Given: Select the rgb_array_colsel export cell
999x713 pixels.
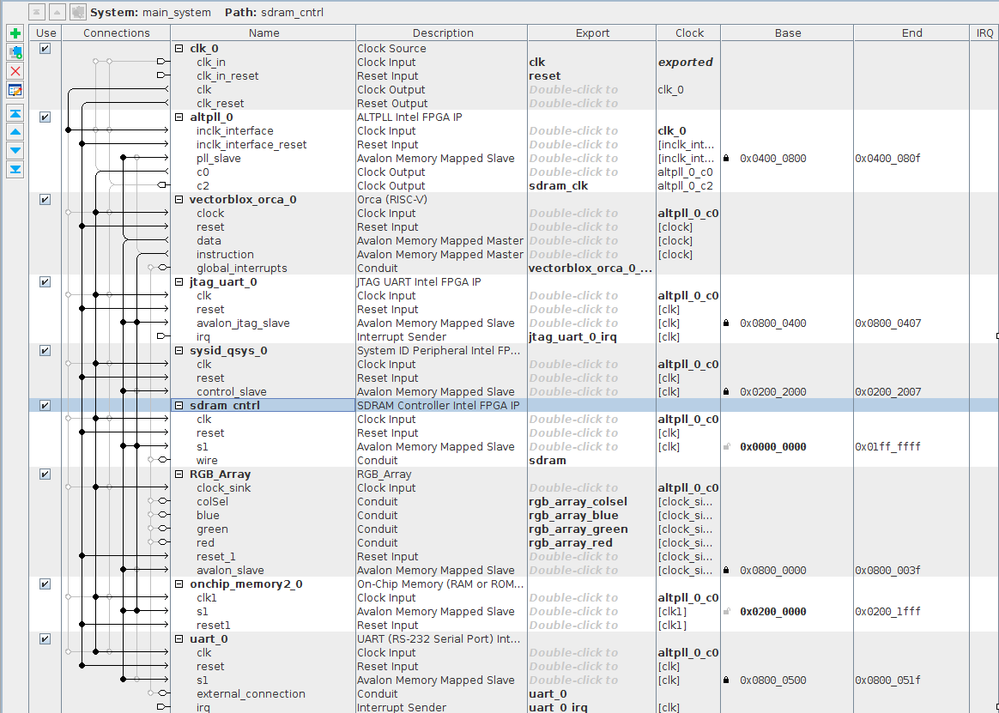Looking at the screenshot, I should pyautogui.click(x=579, y=501).
